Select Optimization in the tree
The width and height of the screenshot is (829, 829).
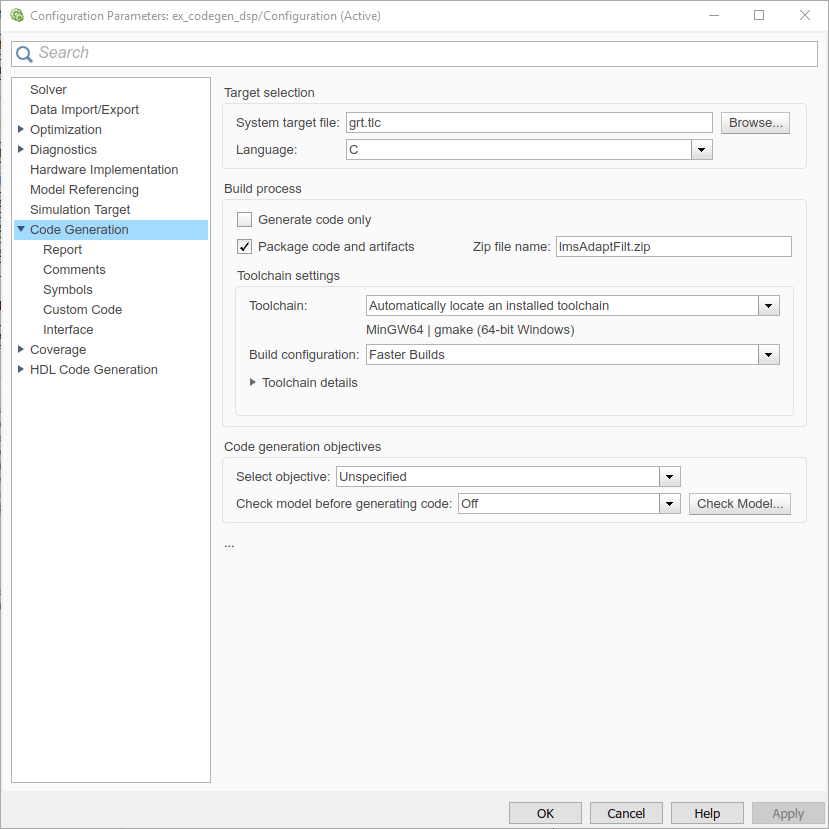pos(66,130)
